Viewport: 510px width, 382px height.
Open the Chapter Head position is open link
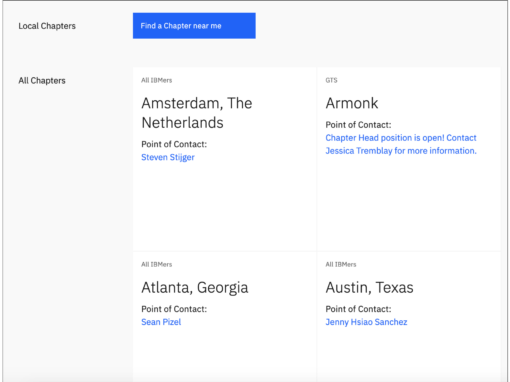click(x=401, y=144)
